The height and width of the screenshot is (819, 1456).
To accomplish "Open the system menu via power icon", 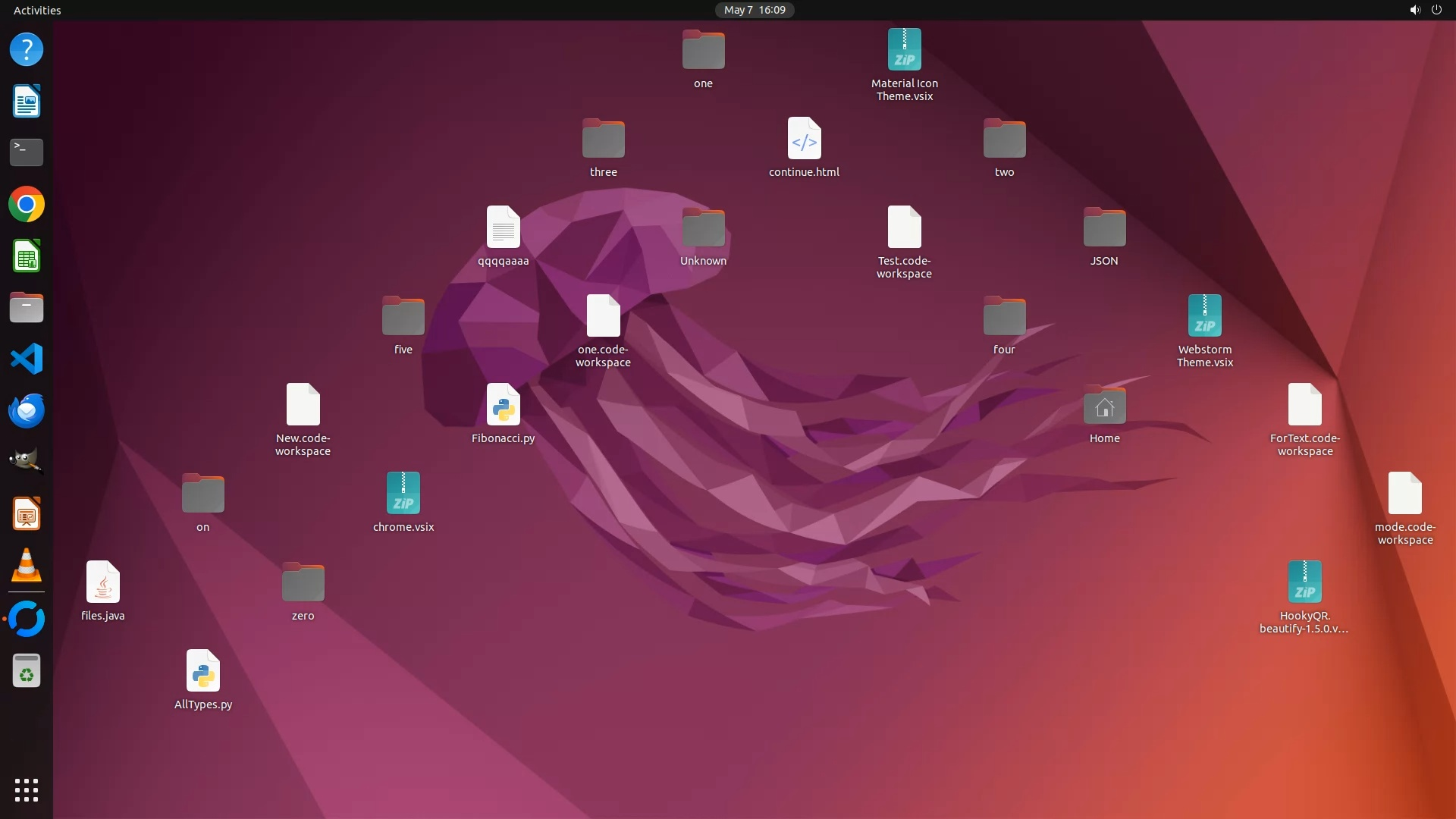I will [1436, 10].
